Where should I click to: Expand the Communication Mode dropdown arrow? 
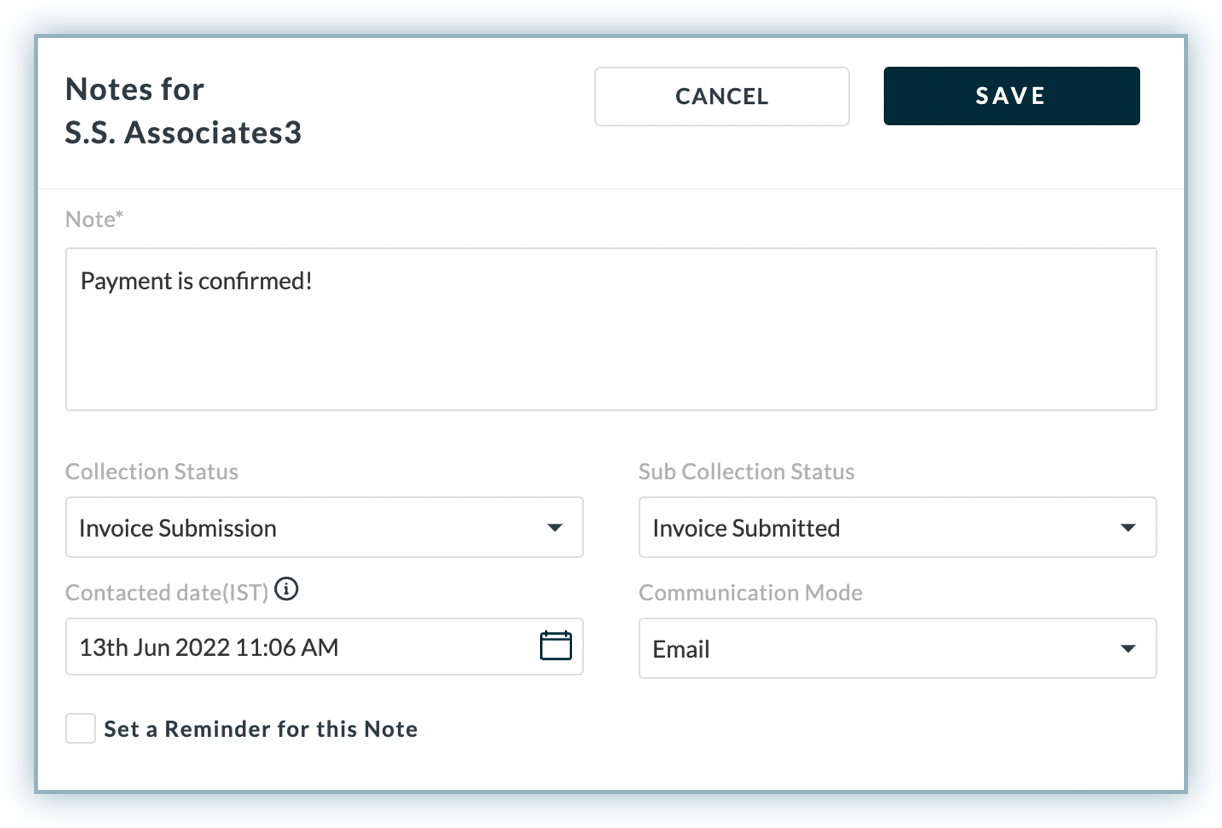tap(1128, 649)
